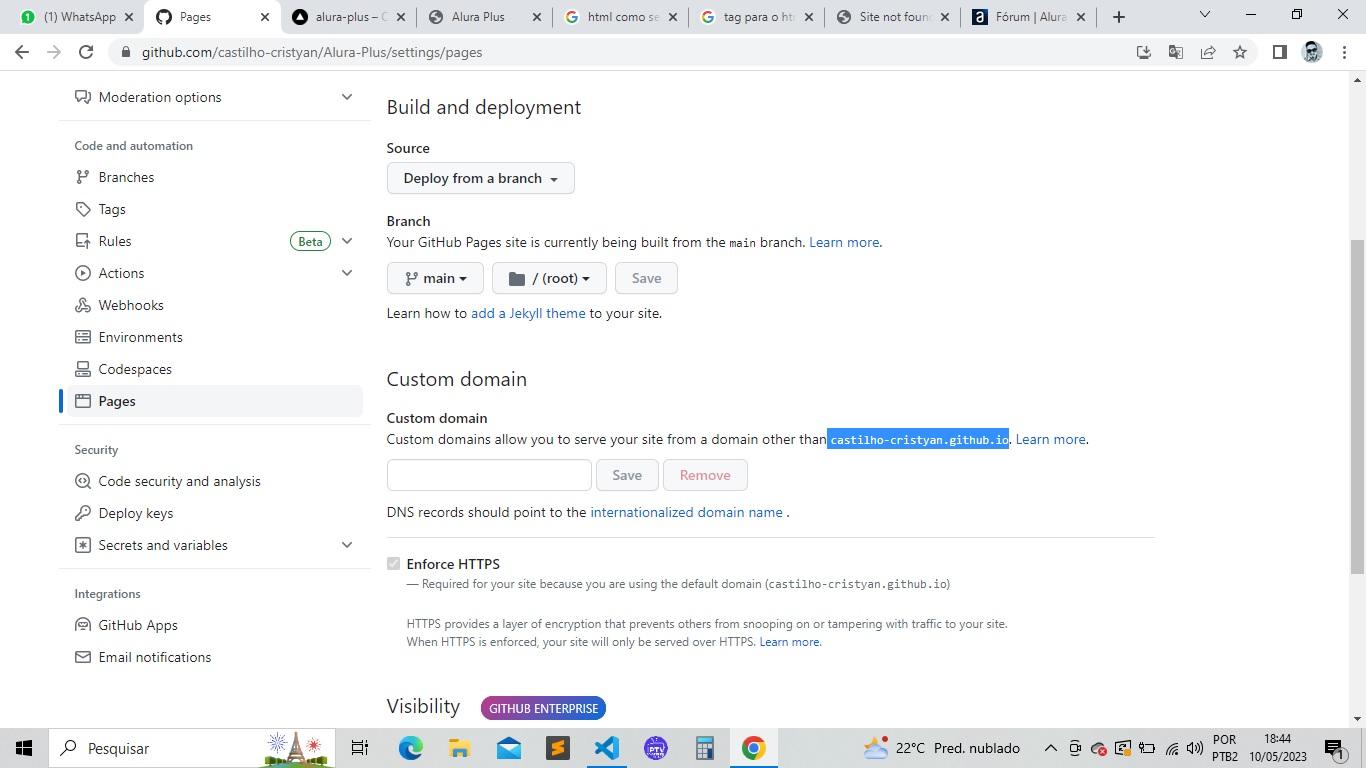The height and width of the screenshot is (768, 1366).
Task: Translate this page via translate icon
Action: [x=1176, y=52]
